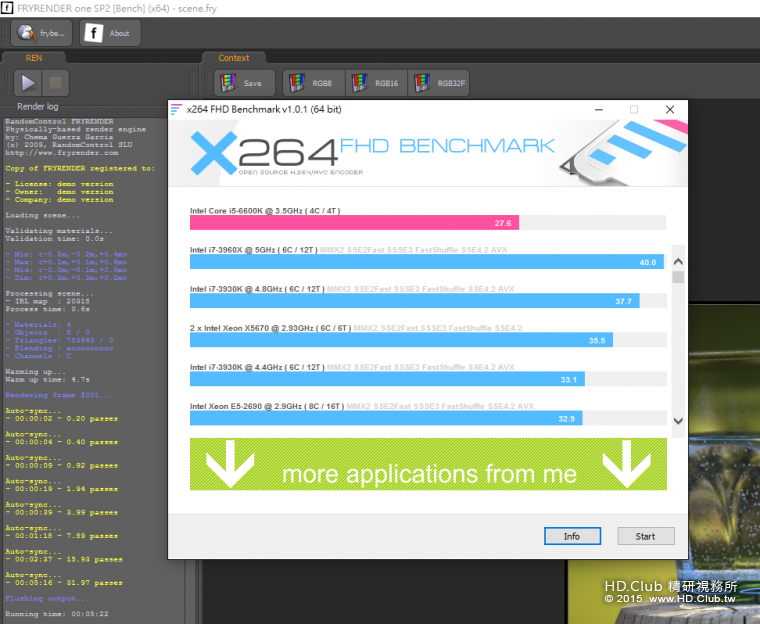Click the FRYRENDER title bar icon

click(x=7, y=7)
